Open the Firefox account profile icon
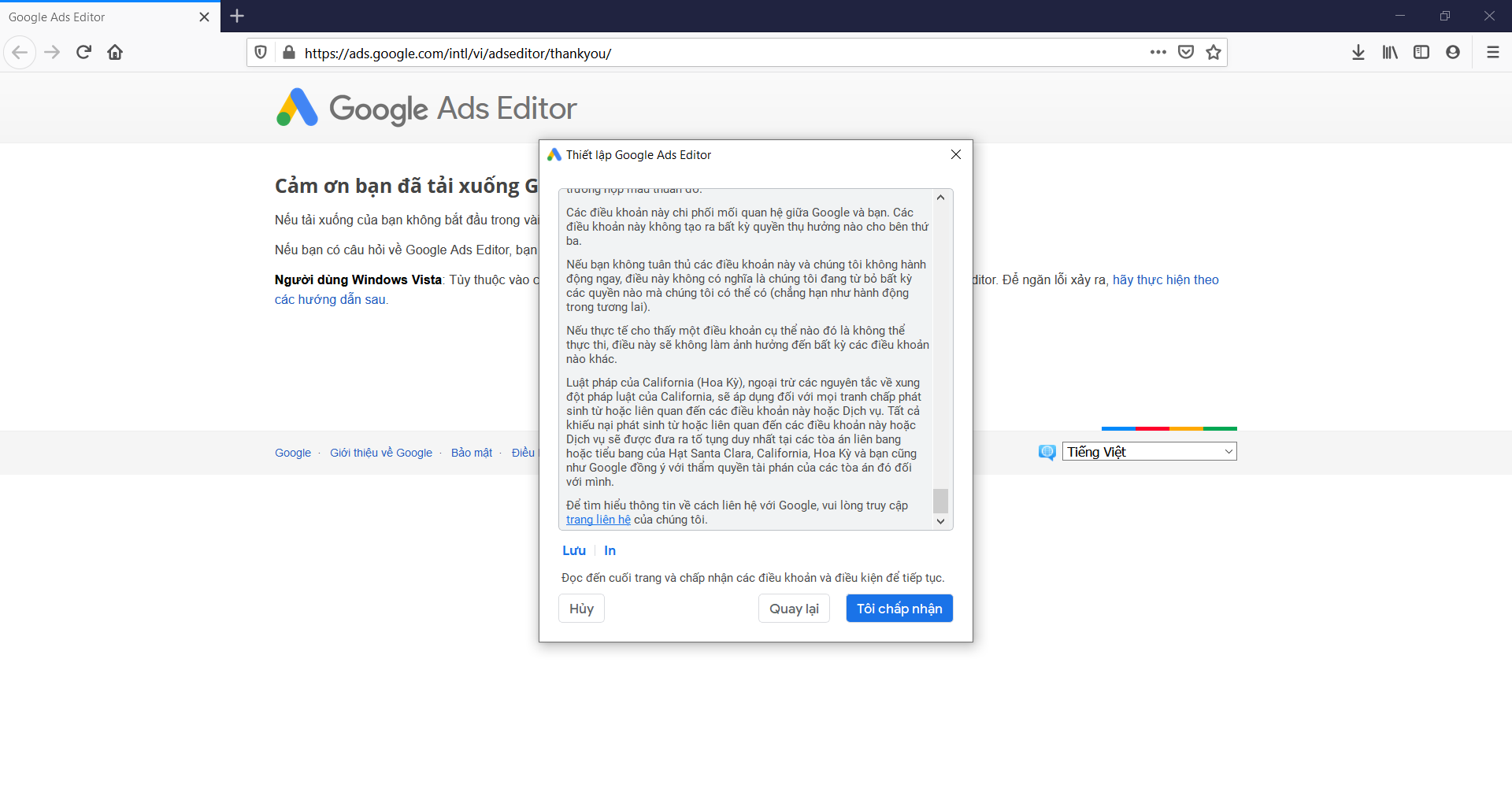Image resolution: width=1512 pixels, height=807 pixels. point(1453,53)
